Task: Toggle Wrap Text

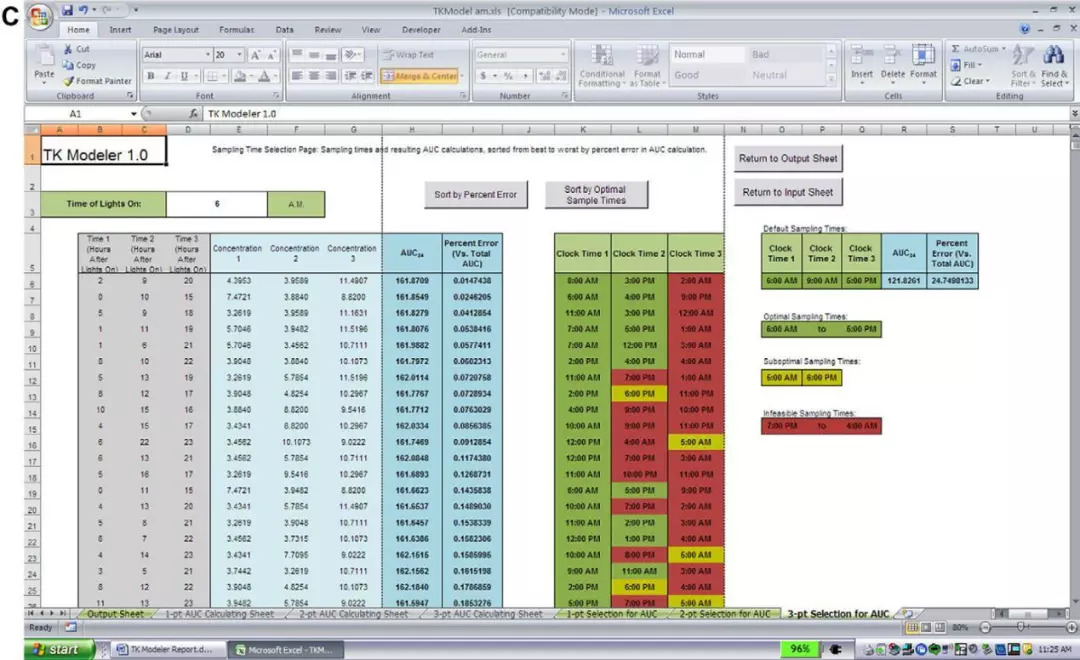Action: (x=408, y=55)
